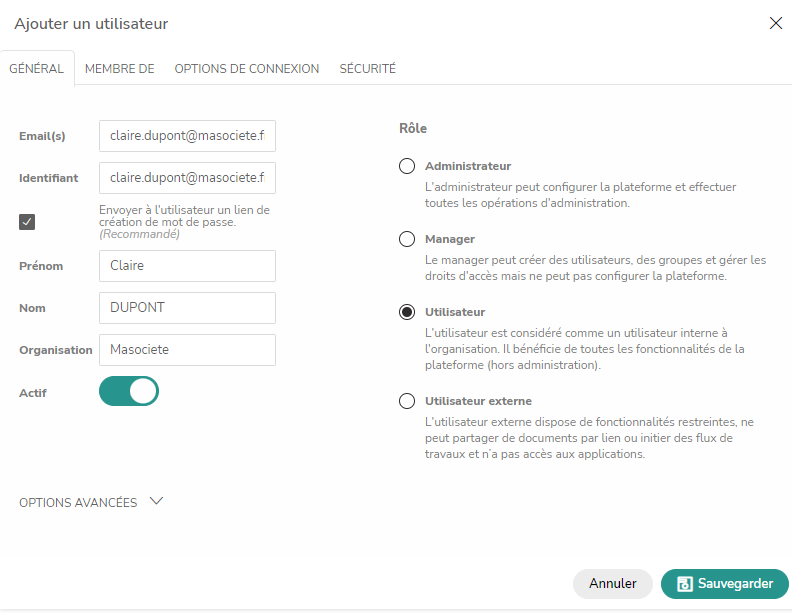
Task: Select the Manager role radio button
Action: coord(407,239)
